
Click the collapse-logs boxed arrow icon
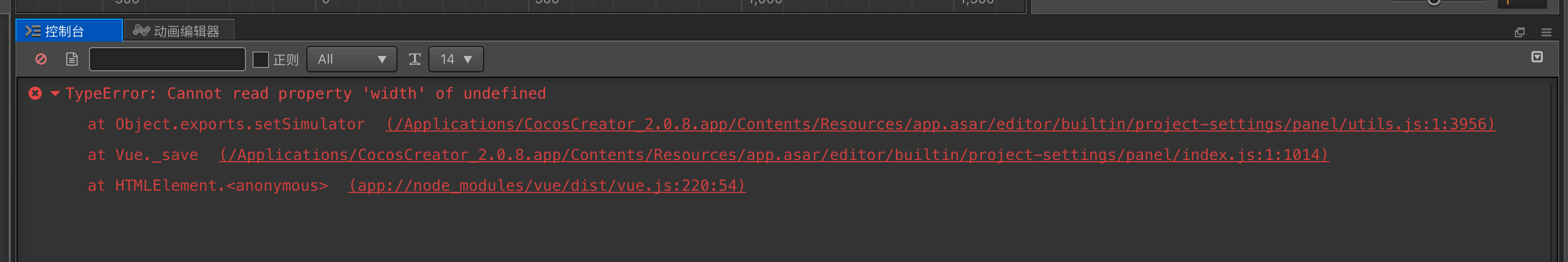click(x=1537, y=57)
